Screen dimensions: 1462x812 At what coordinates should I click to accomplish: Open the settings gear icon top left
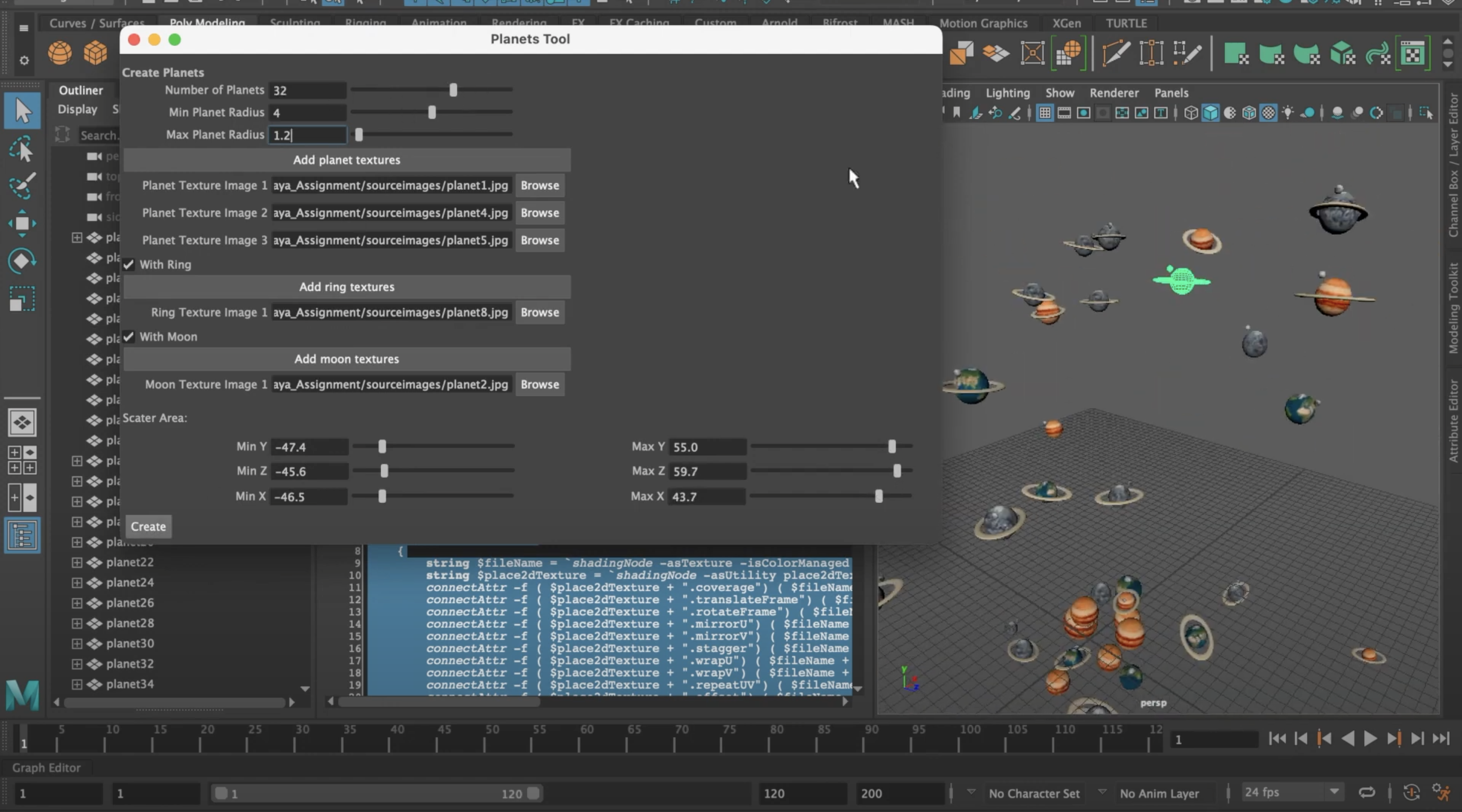tap(24, 61)
